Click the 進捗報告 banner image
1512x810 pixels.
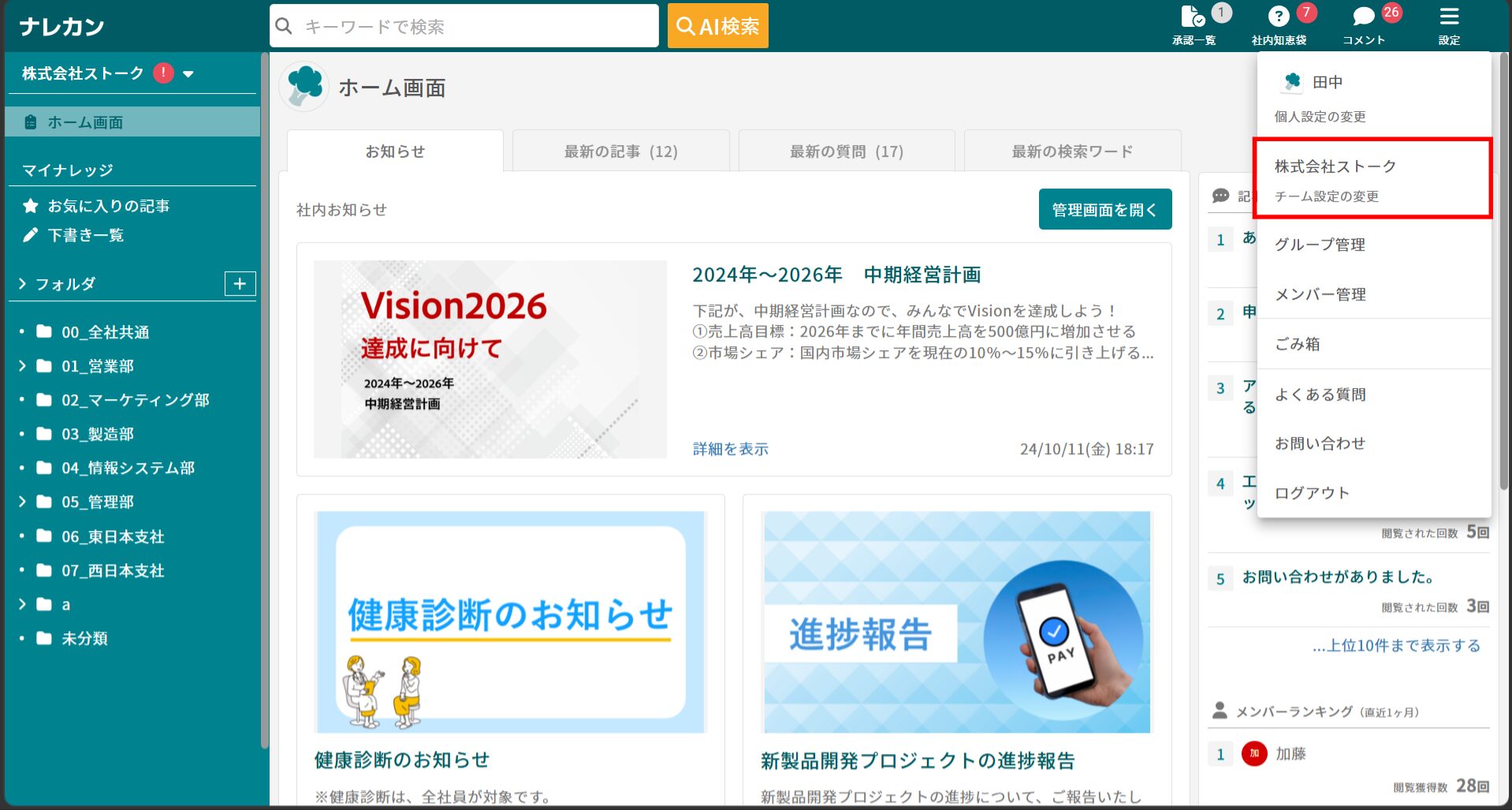tap(956, 621)
